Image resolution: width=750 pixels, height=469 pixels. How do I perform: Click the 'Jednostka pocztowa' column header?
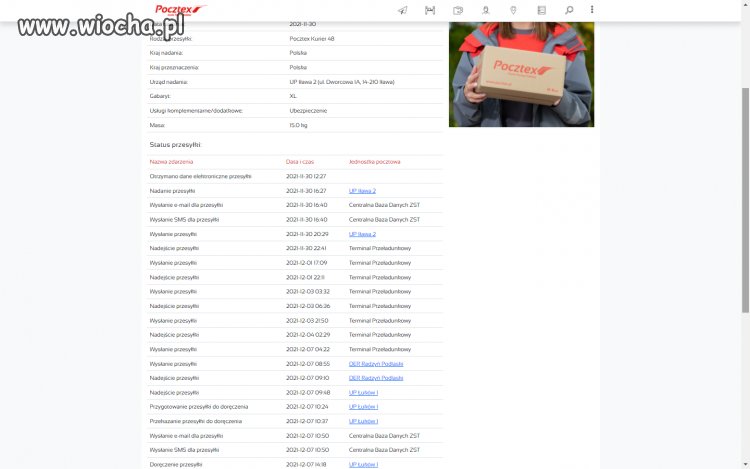coord(375,162)
